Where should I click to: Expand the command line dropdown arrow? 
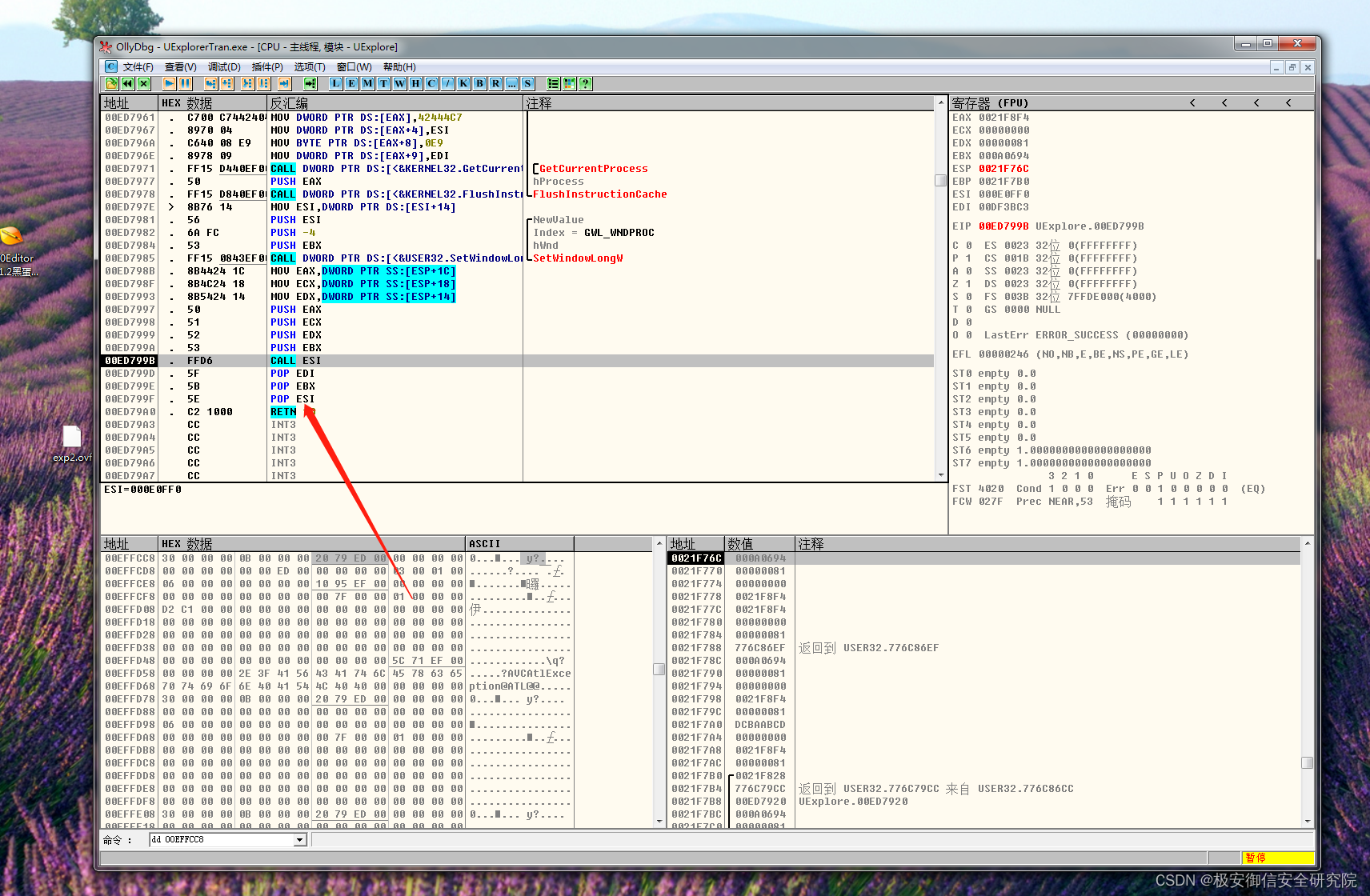coord(300,840)
